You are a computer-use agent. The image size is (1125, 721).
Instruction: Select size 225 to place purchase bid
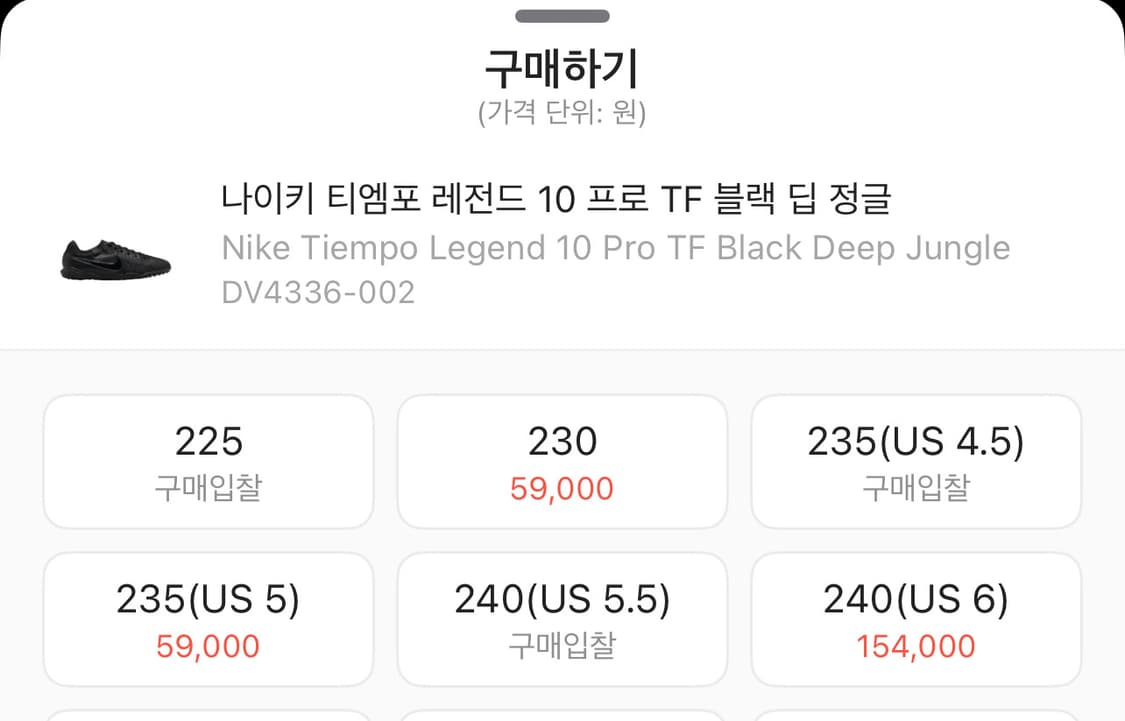pyautogui.click(x=207, y=460)
